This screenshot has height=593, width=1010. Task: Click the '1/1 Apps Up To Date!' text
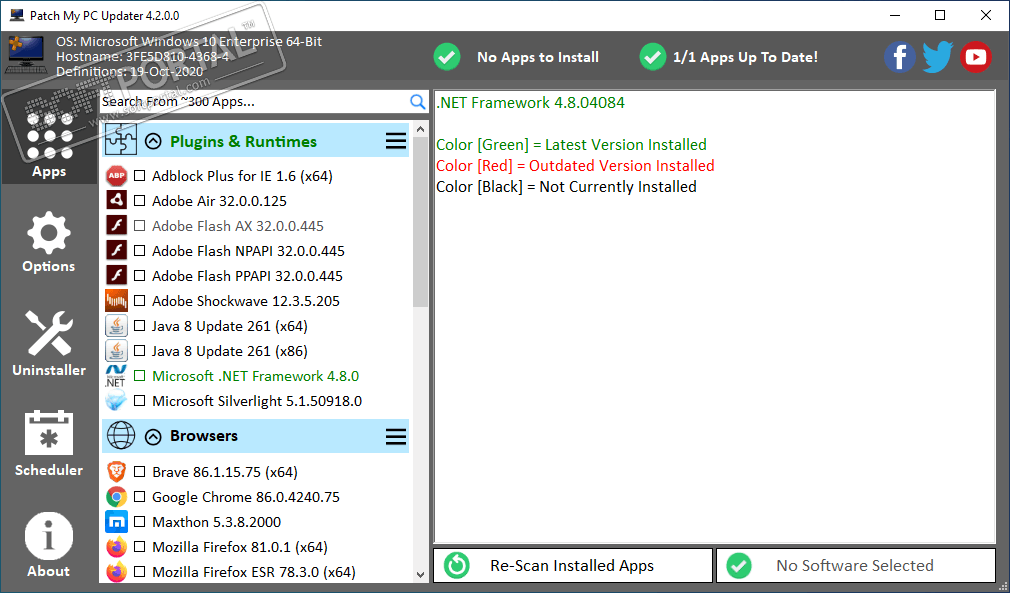click(745, 57)
